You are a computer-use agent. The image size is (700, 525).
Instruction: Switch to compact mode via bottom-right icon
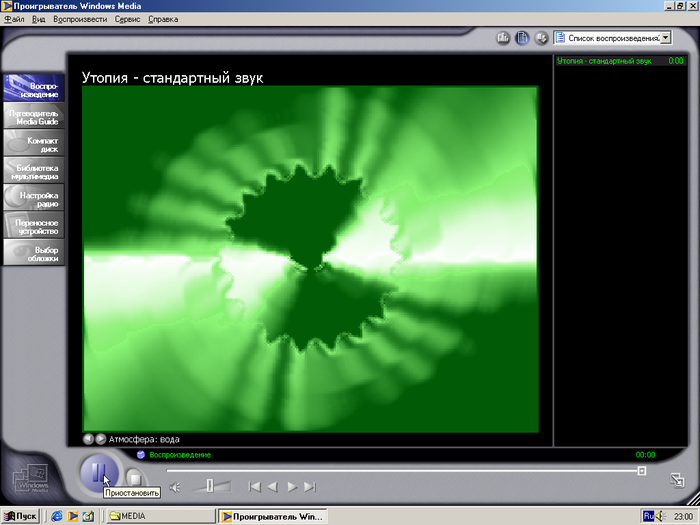pos(677,480)
